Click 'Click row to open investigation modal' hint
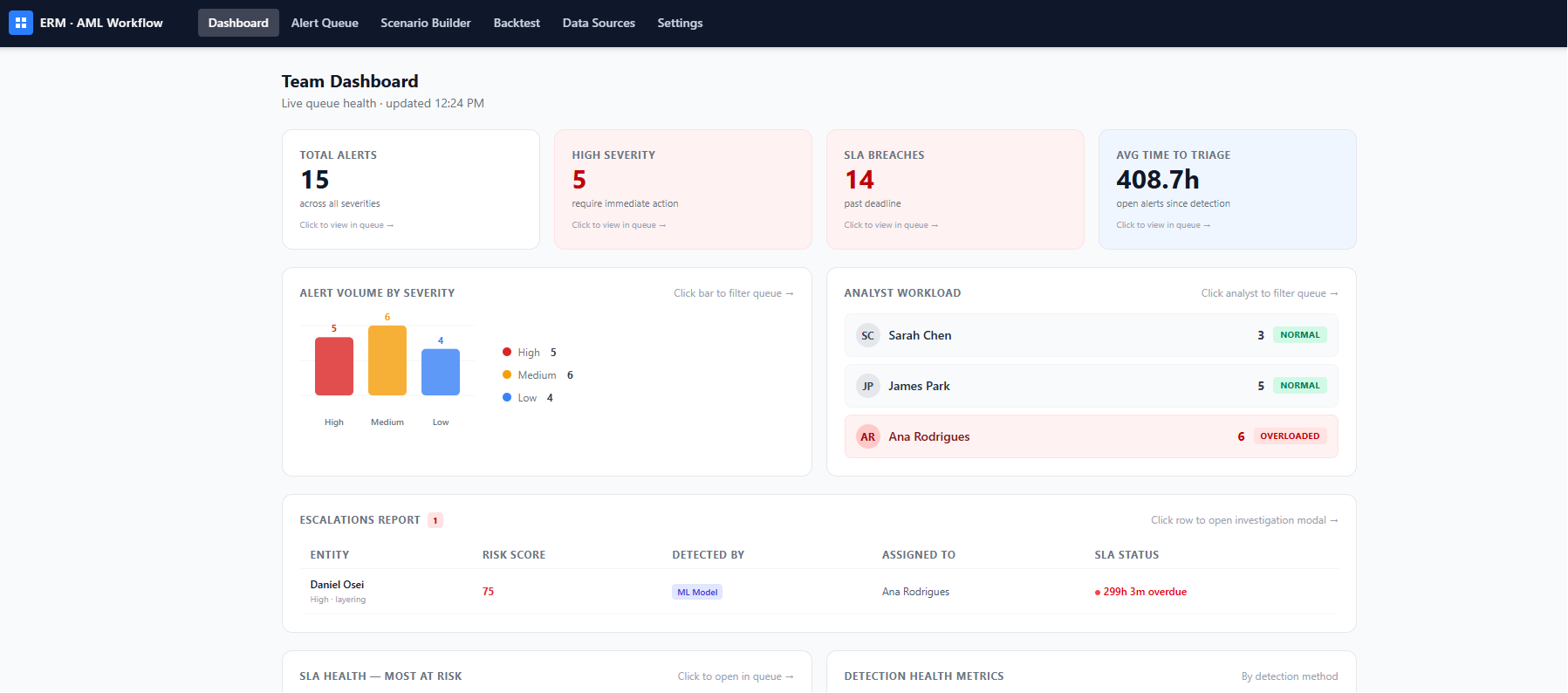The image size is (1568, 693). [1244, 520]
